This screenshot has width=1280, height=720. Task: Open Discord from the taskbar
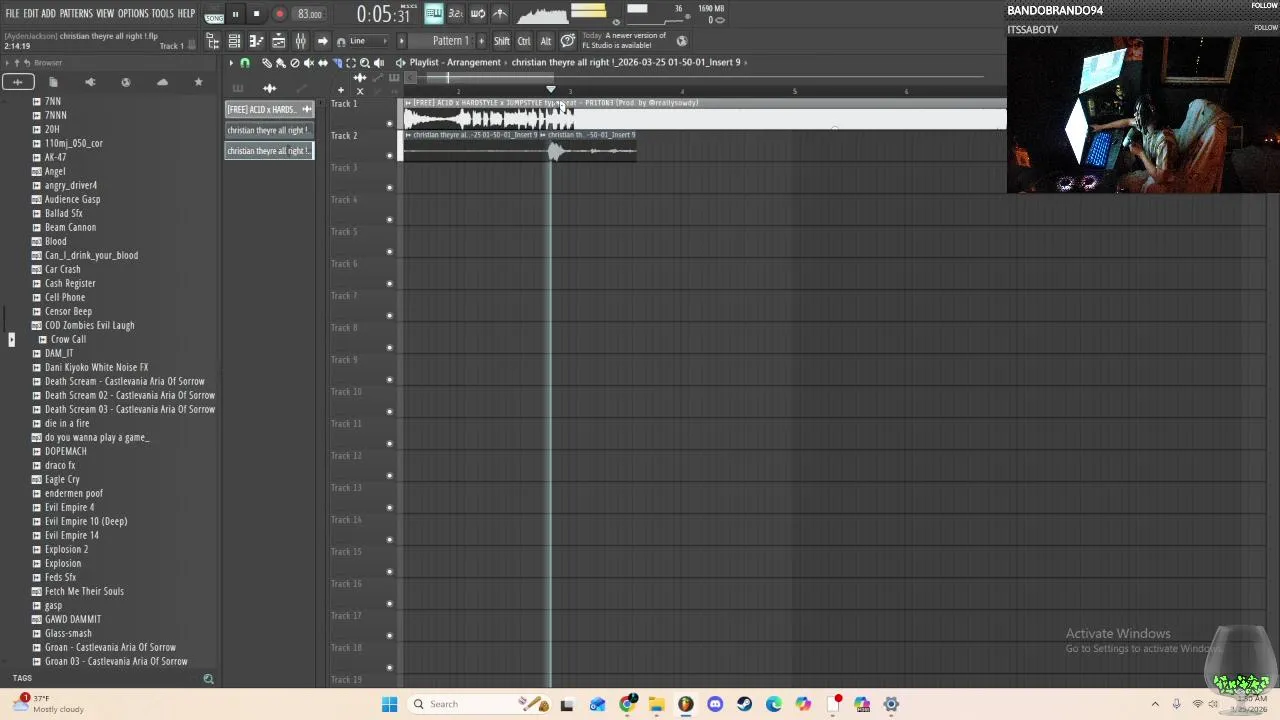pos(715,704)
